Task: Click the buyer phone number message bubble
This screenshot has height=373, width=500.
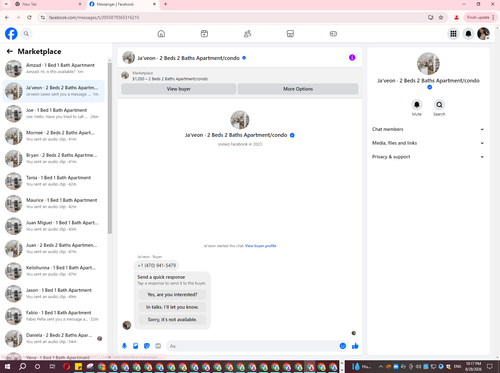Action: 157,265
